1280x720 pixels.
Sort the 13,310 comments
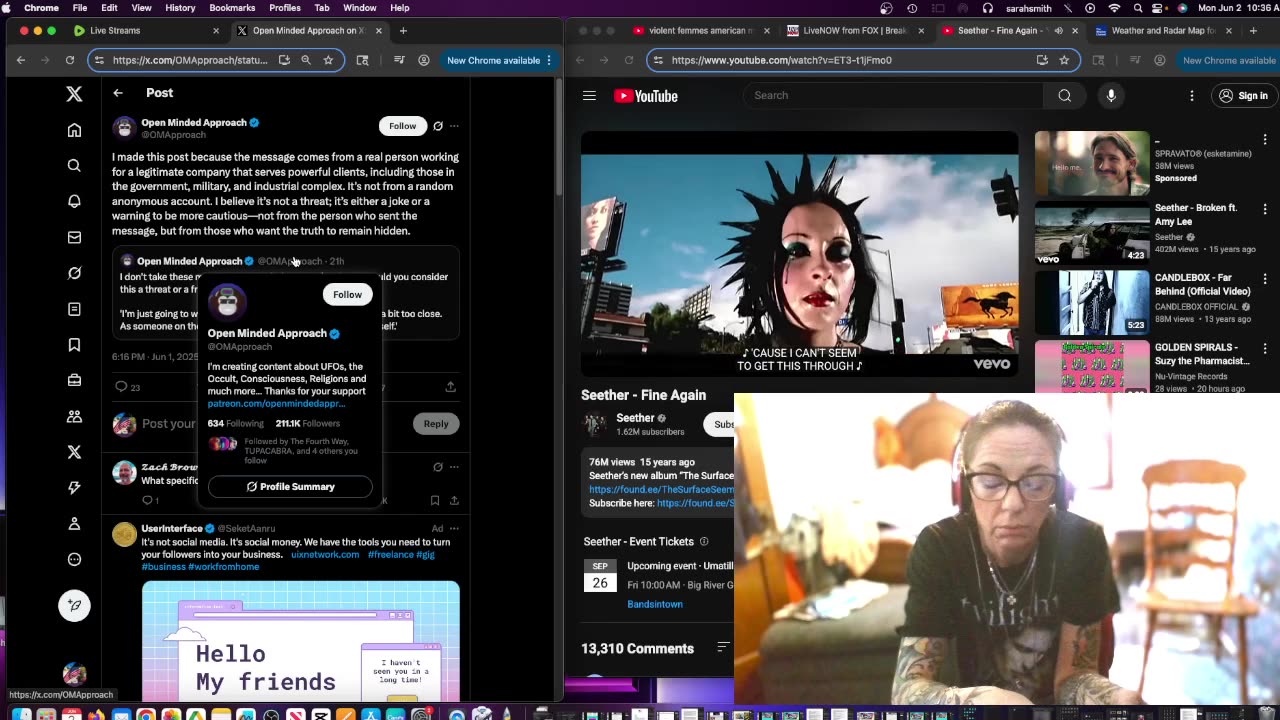click(722, 648)
